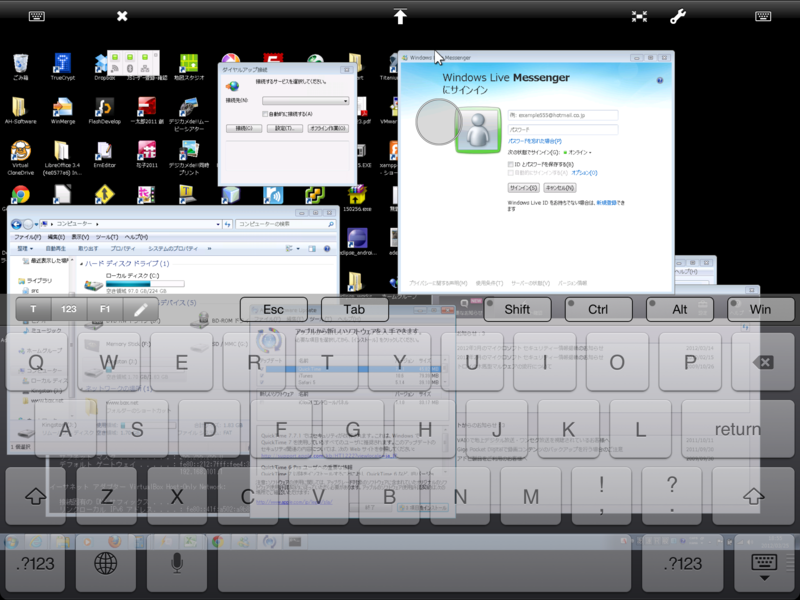Open the ツール(T) menu in Explorer
Screen dimensions: 800x600
tap(107, 237)
